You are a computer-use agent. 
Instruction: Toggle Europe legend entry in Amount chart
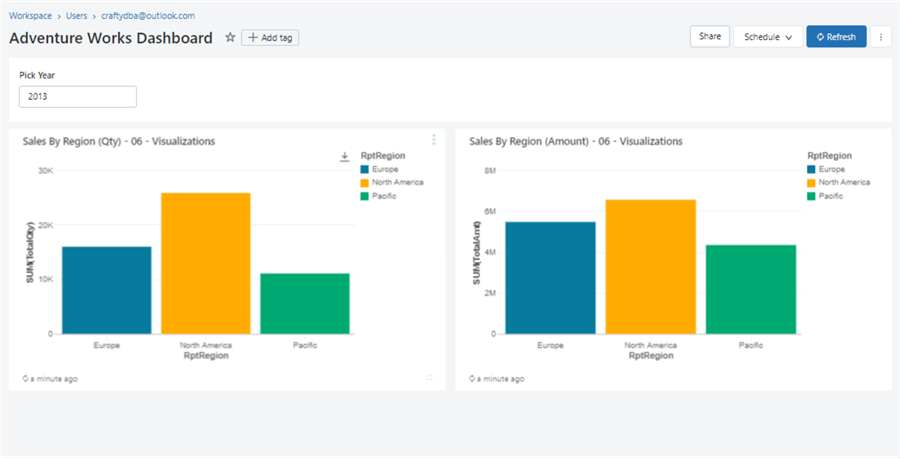(826, 169)
